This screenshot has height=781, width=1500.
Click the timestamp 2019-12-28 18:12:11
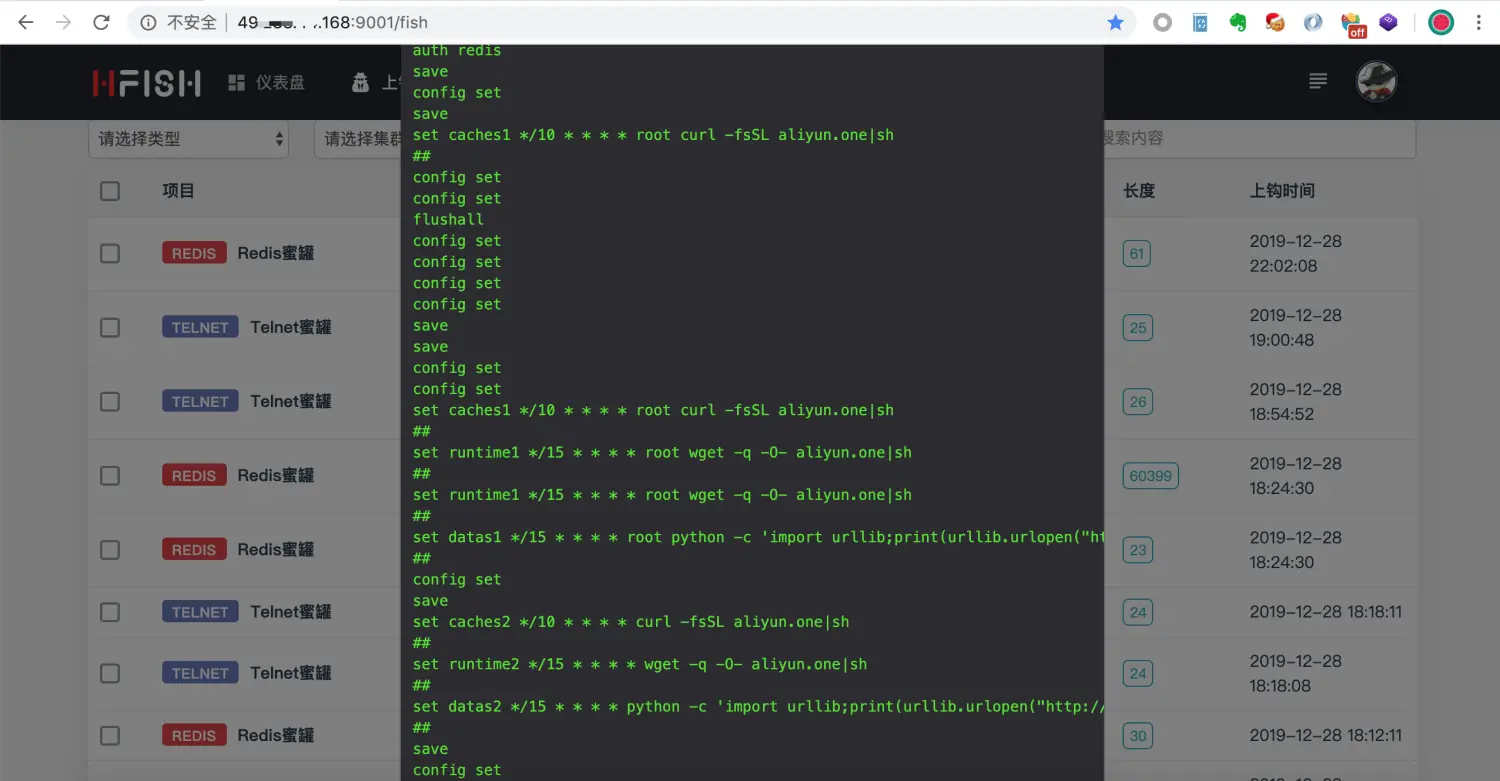[1326, 736]
